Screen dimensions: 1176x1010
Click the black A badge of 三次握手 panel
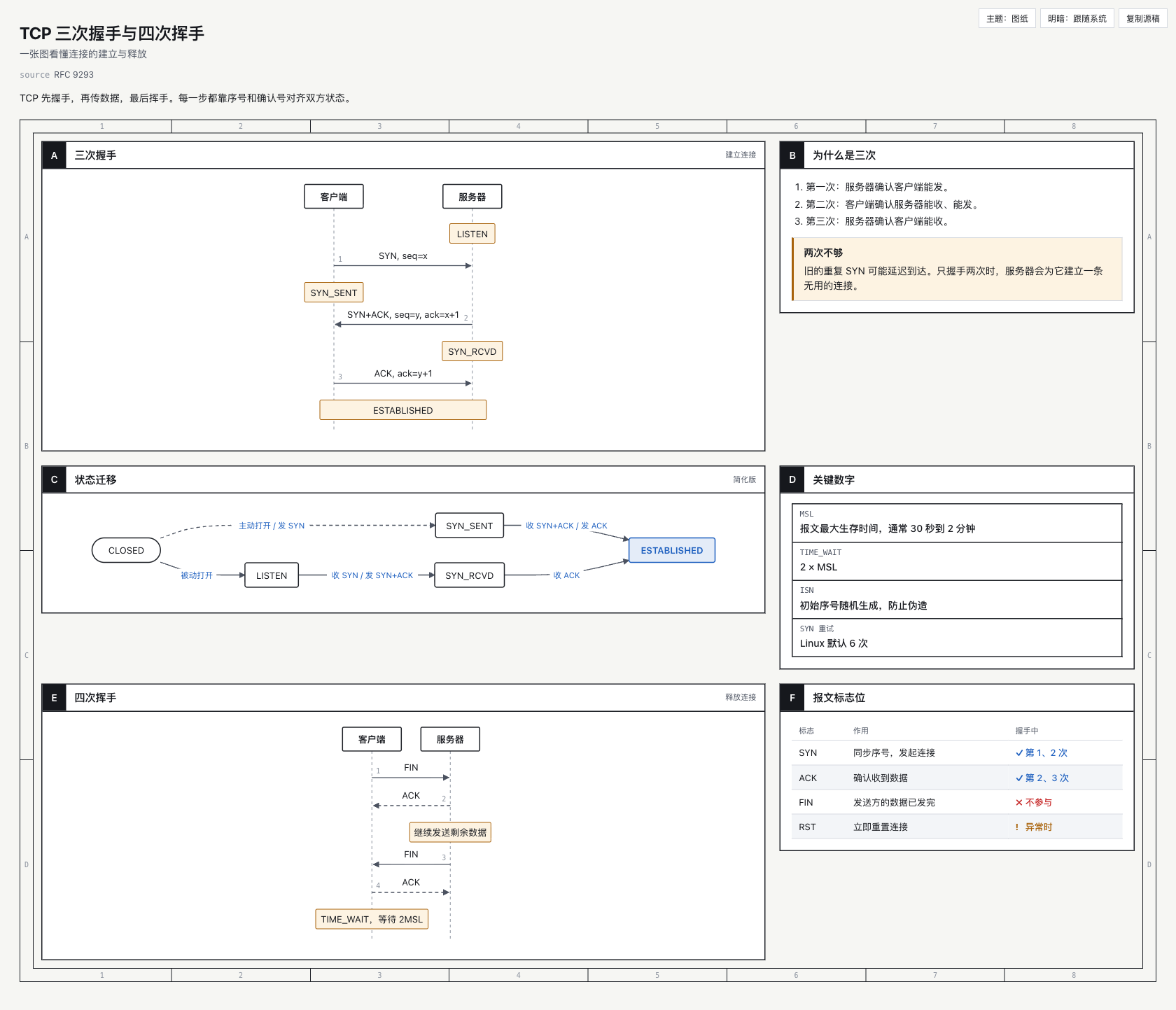[x=54, y=155]
